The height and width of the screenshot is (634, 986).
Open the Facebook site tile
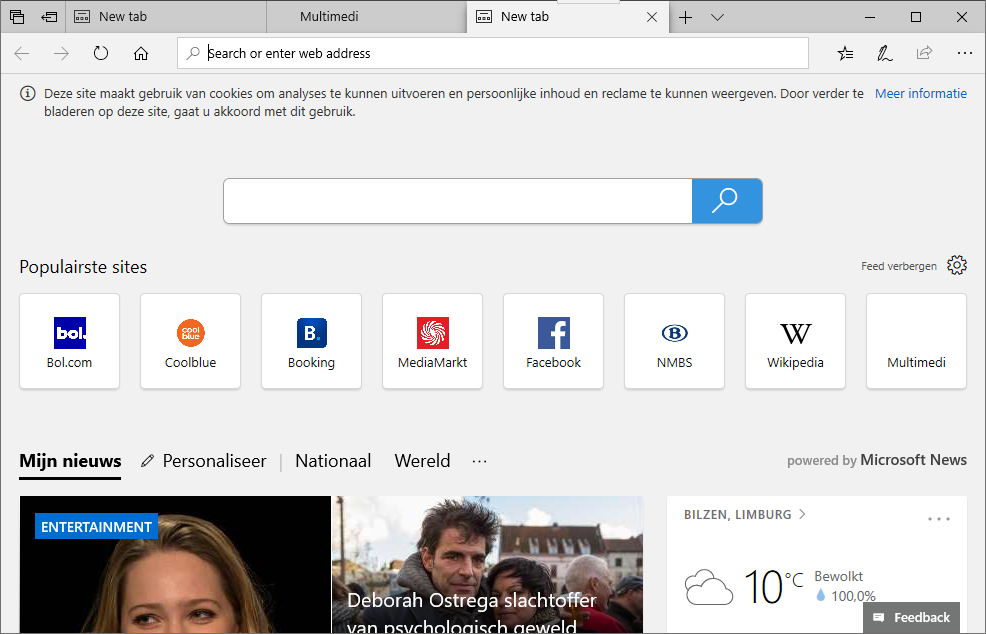[x=553, y=341]
